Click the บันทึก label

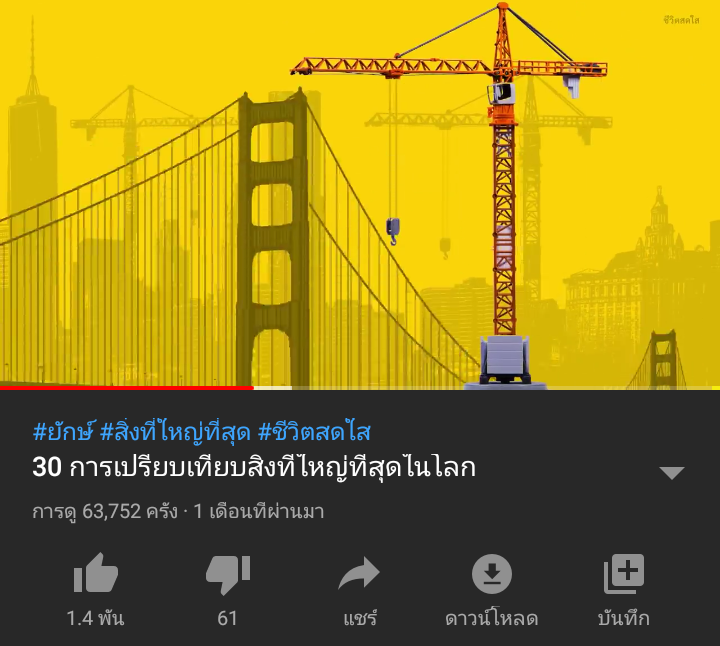(624, 618)
